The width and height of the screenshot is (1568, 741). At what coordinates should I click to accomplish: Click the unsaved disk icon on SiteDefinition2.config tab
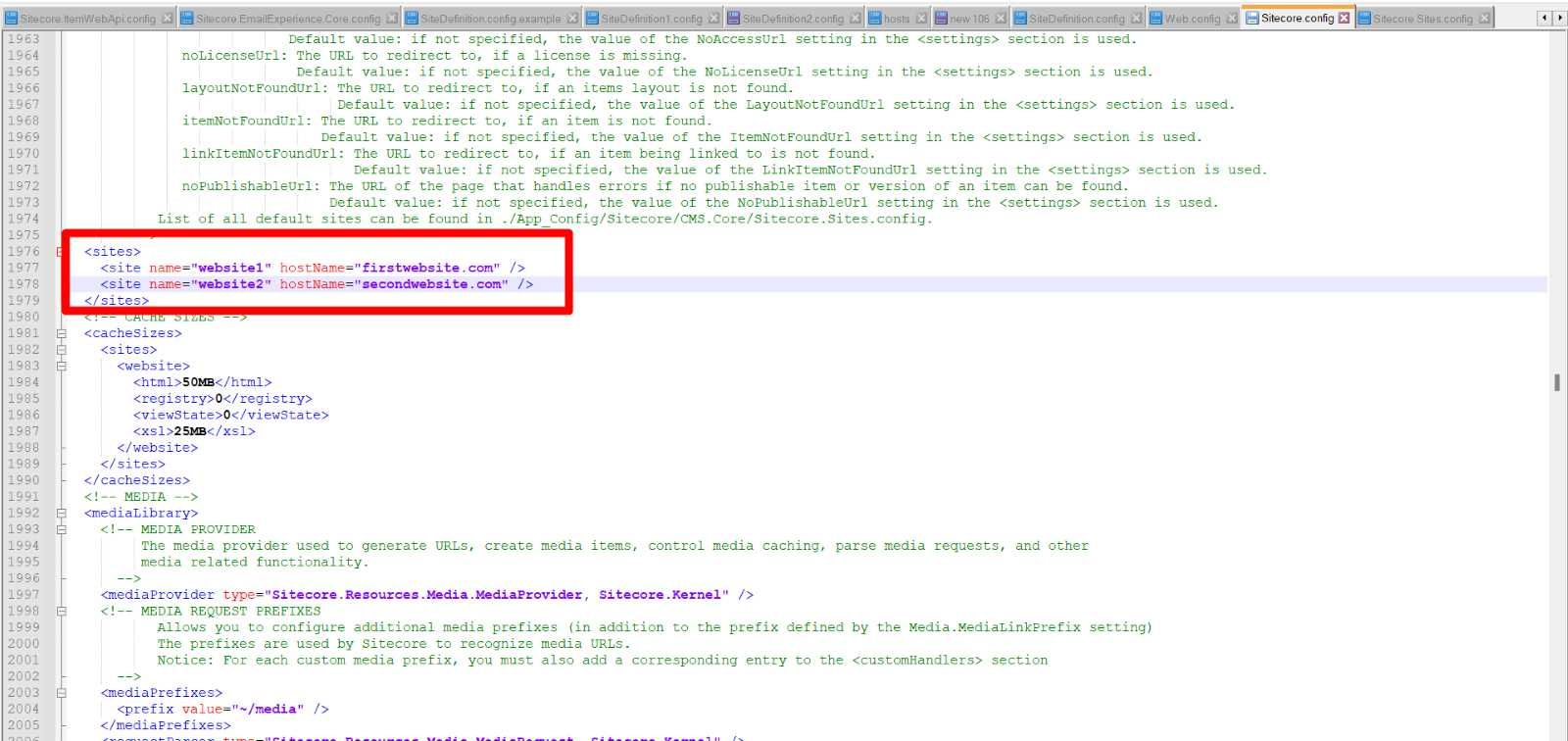coord(734,18)
